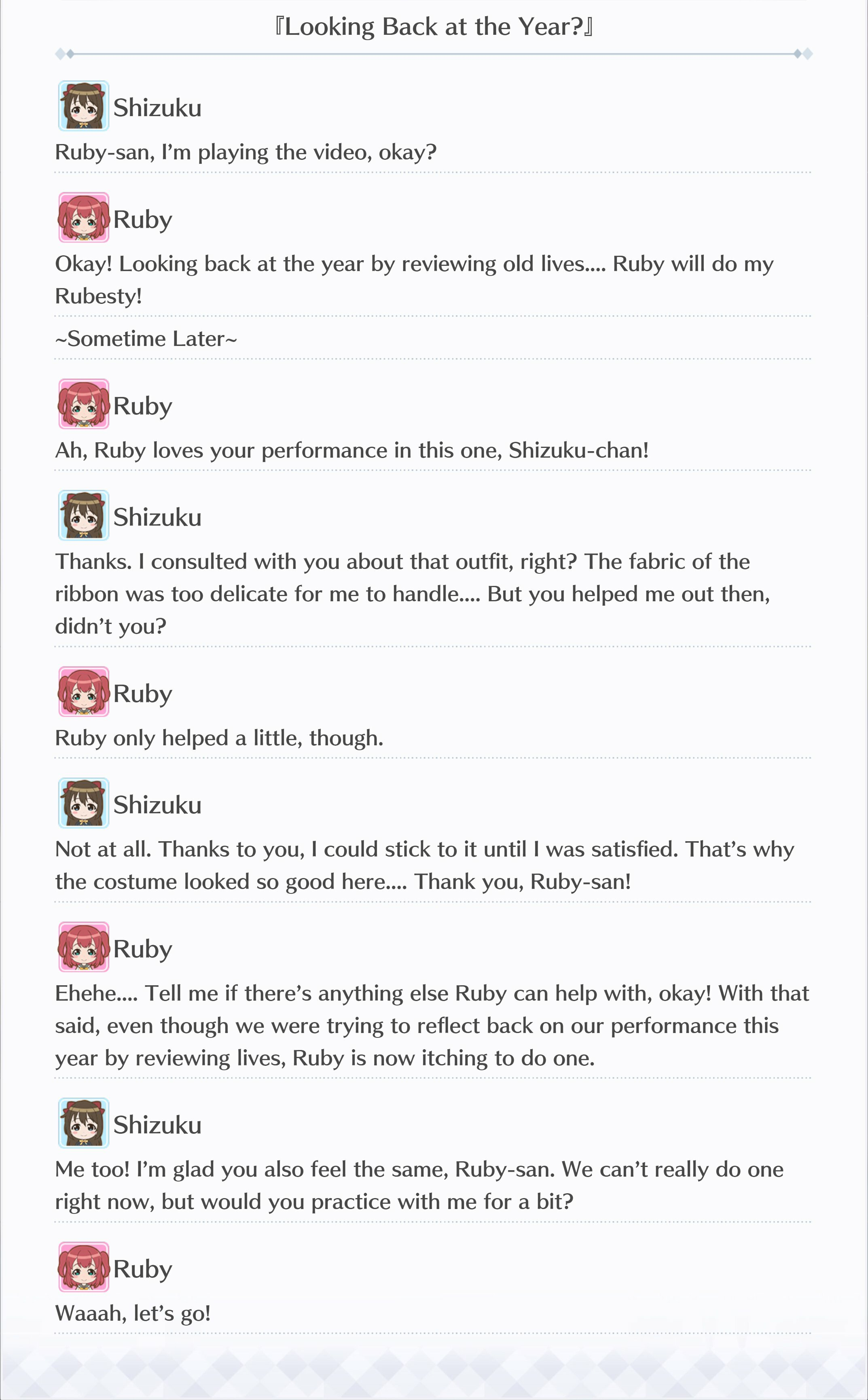Tap the 'Ruby will do my Rubesty!' text

coord(414,280)
